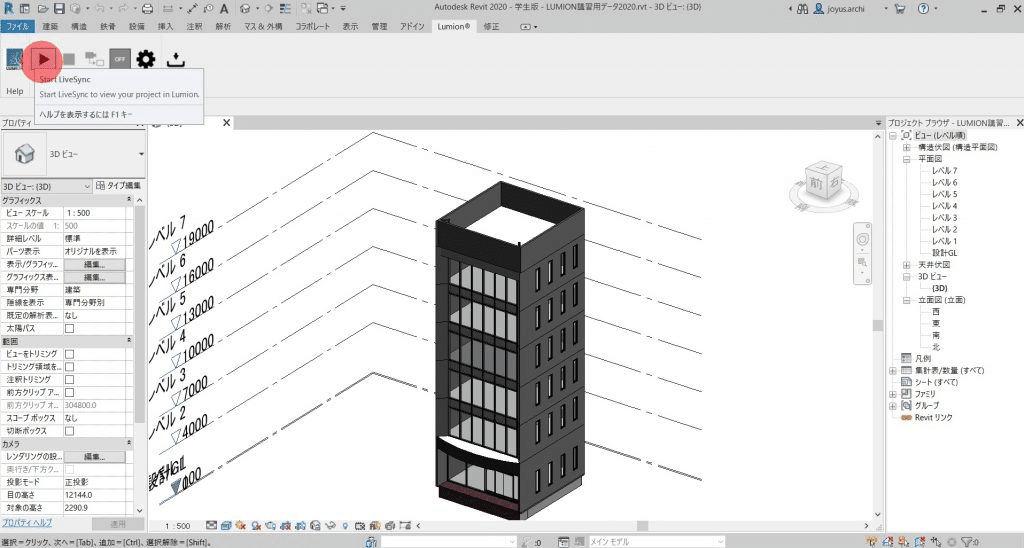
Task: Open Lumion settings gear icon
Action: (x=146, y=60)
